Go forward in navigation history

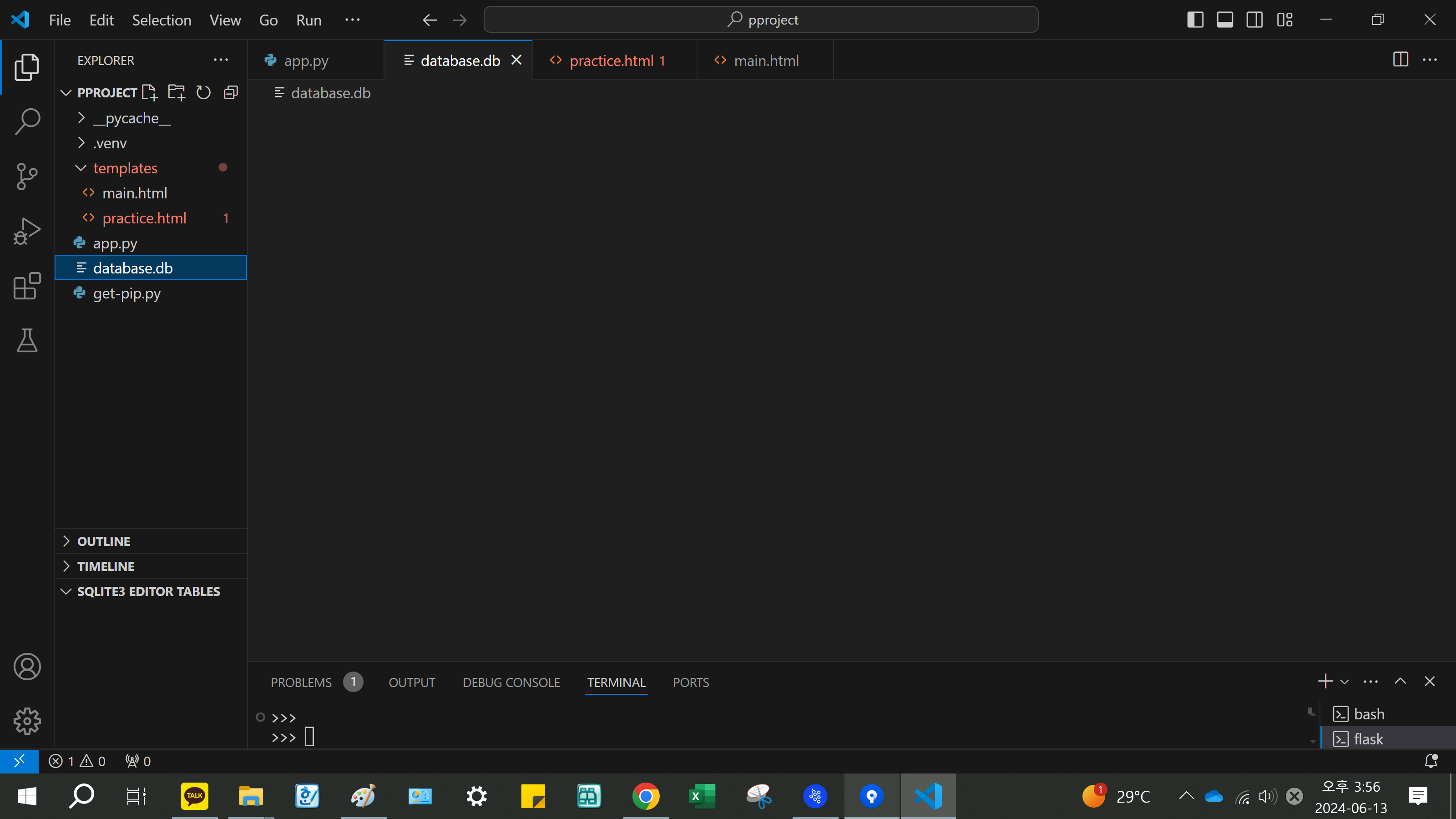pyautogui.click(x=460, y=20)
